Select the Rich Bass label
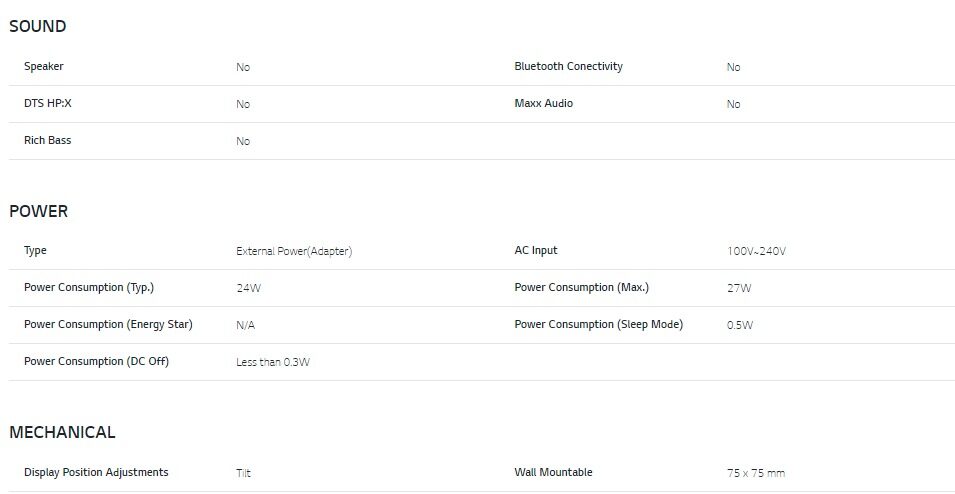The image size is (955, 494). pyautogui.click(x=47, y=140)
